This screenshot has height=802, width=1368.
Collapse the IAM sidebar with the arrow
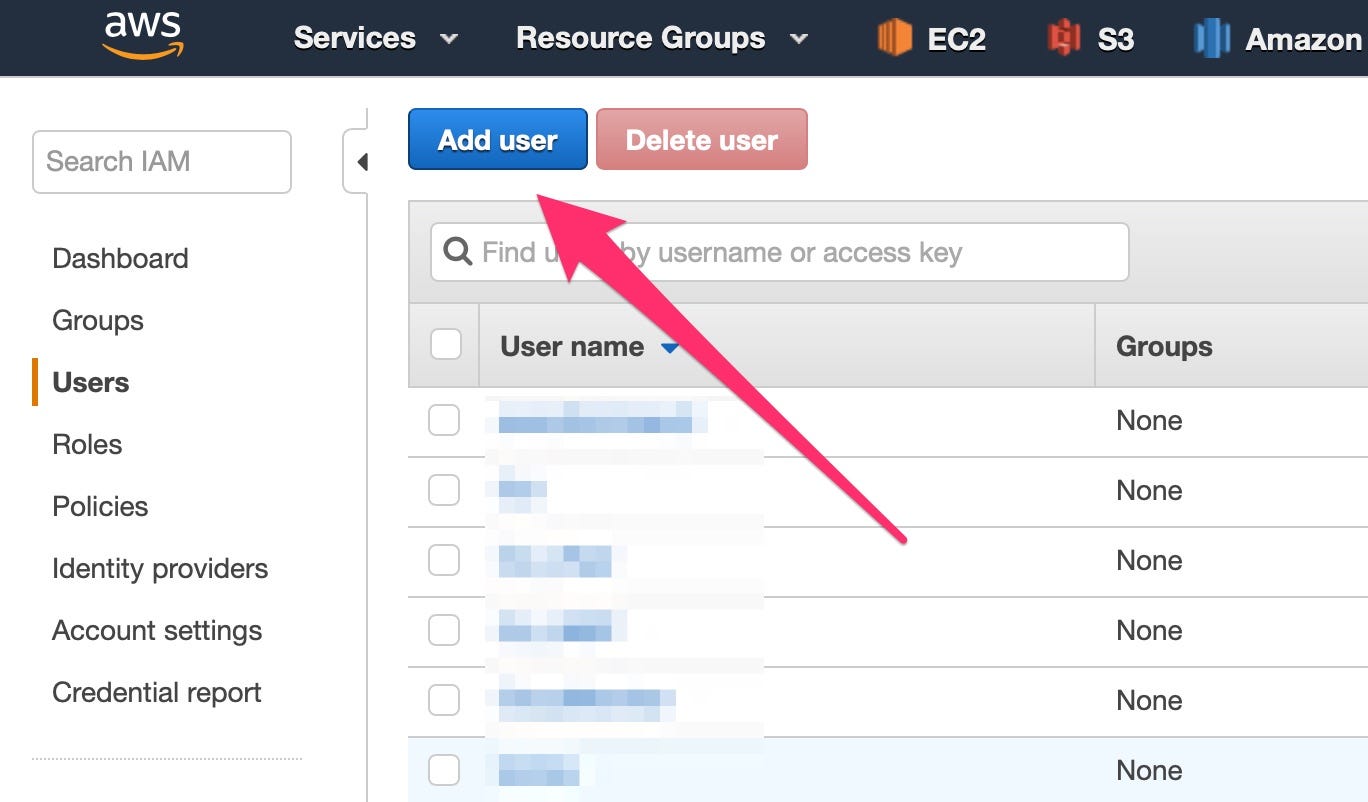(x=361, y=161)
